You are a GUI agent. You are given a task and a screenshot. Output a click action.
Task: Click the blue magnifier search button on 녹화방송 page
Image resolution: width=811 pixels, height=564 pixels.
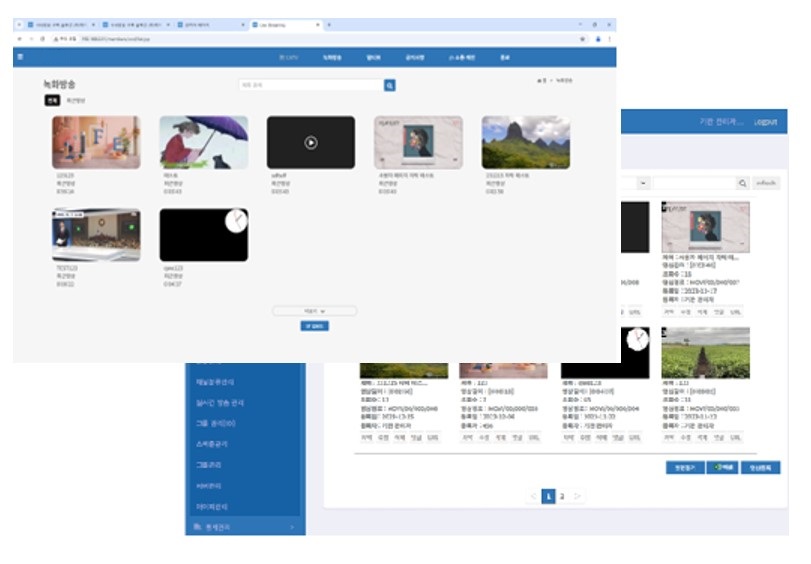tap(389, 85)
